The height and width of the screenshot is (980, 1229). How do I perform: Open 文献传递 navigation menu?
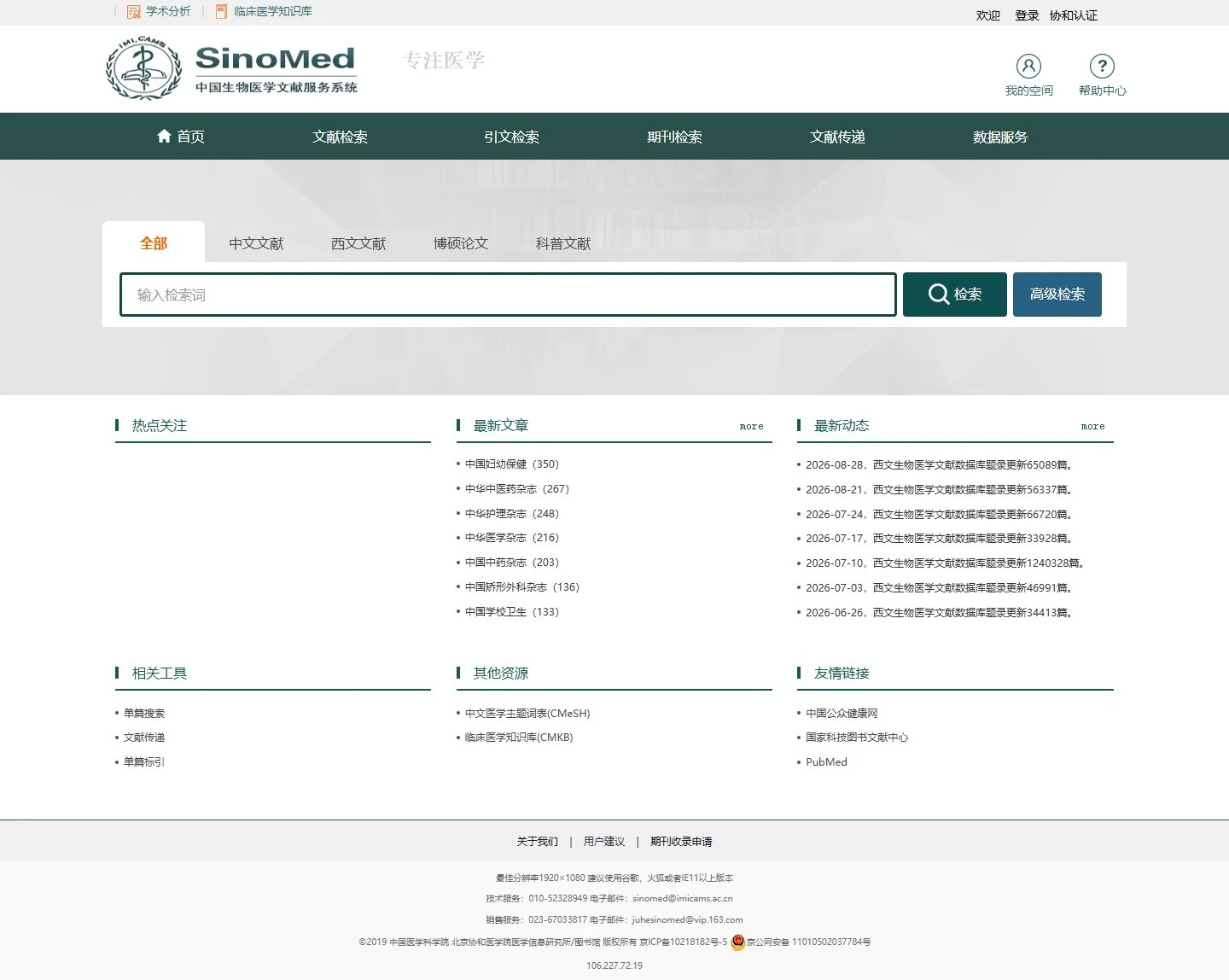[x=837, y=137]
